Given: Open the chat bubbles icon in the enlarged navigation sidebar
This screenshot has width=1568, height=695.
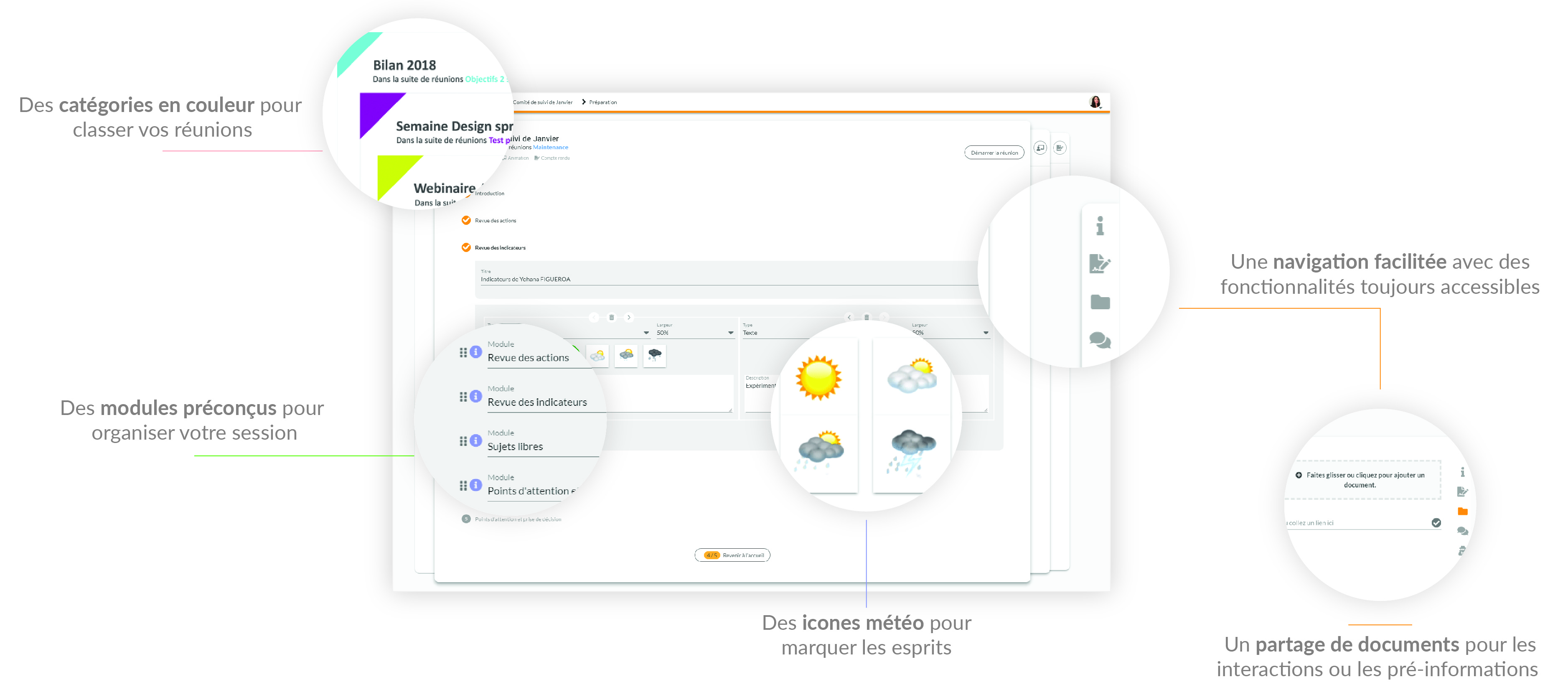Looking at the screenshot, I should click(x=1100, y=340).
